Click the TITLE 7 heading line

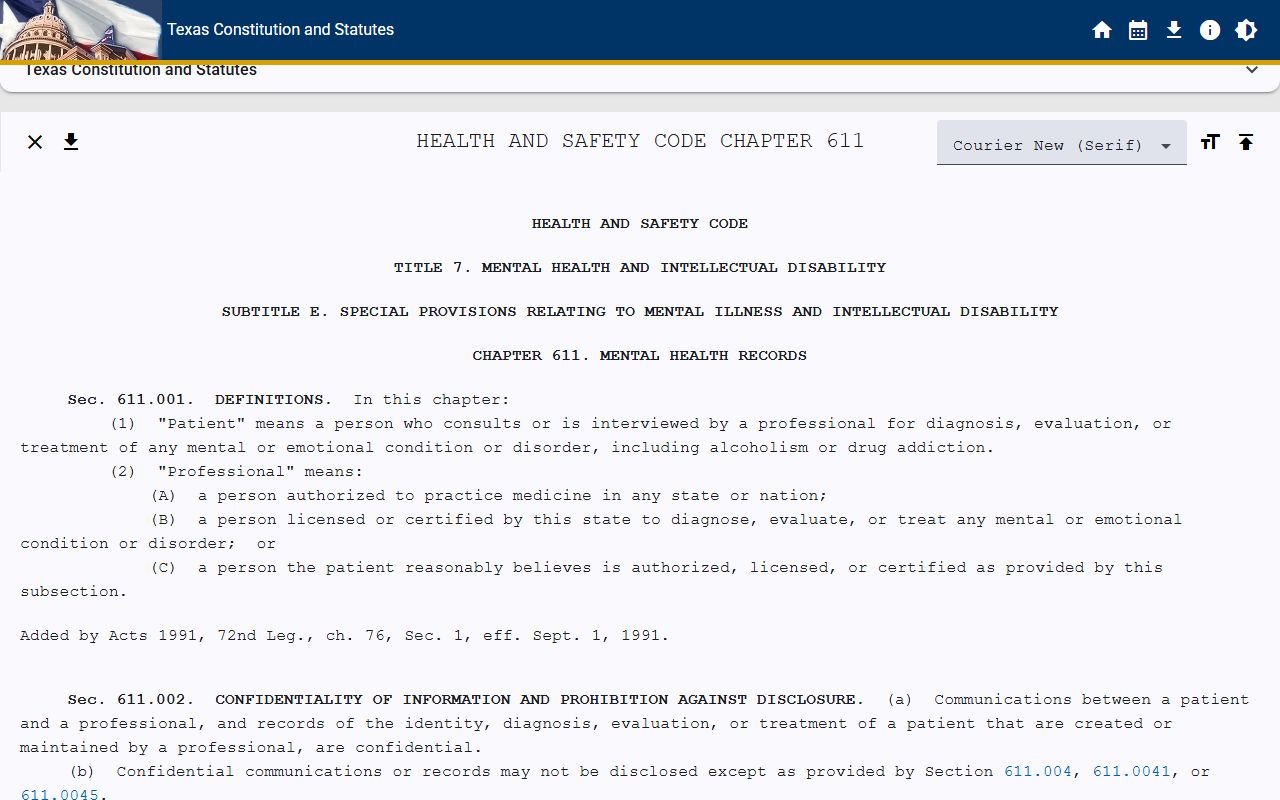640,268
